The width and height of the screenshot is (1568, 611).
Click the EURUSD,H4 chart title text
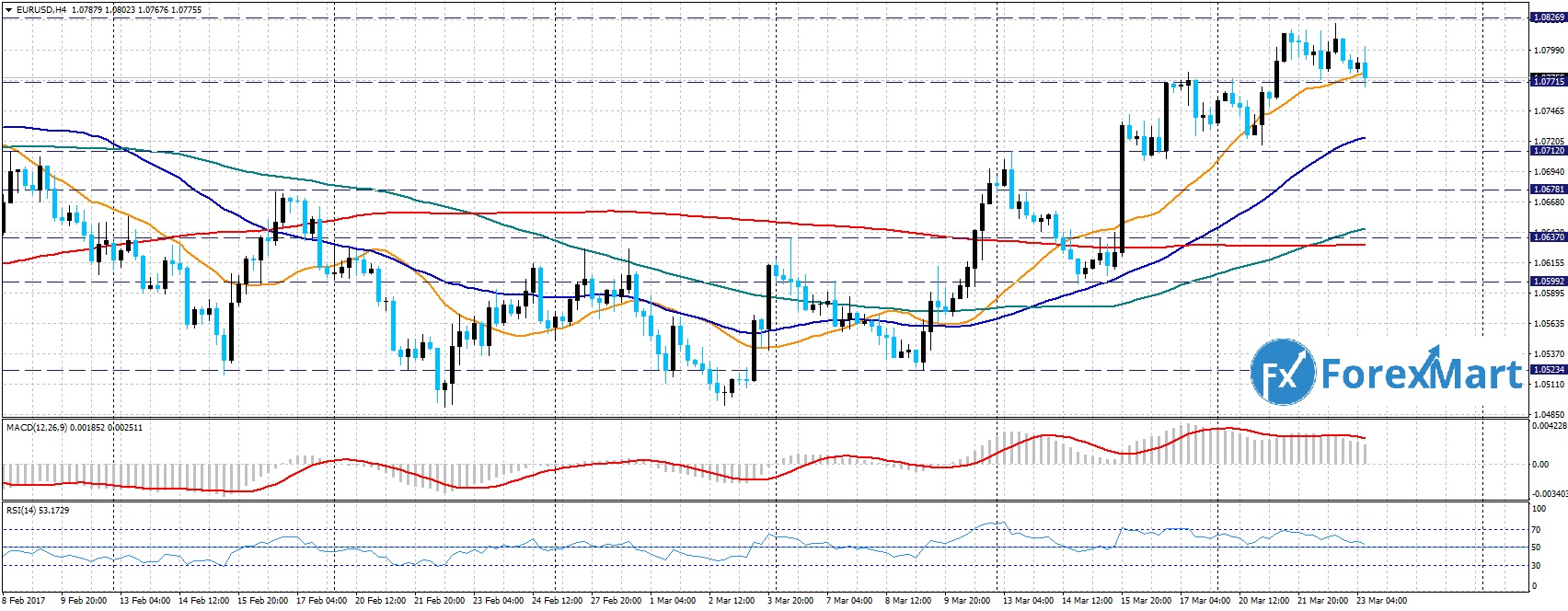[x=40, y=10]
